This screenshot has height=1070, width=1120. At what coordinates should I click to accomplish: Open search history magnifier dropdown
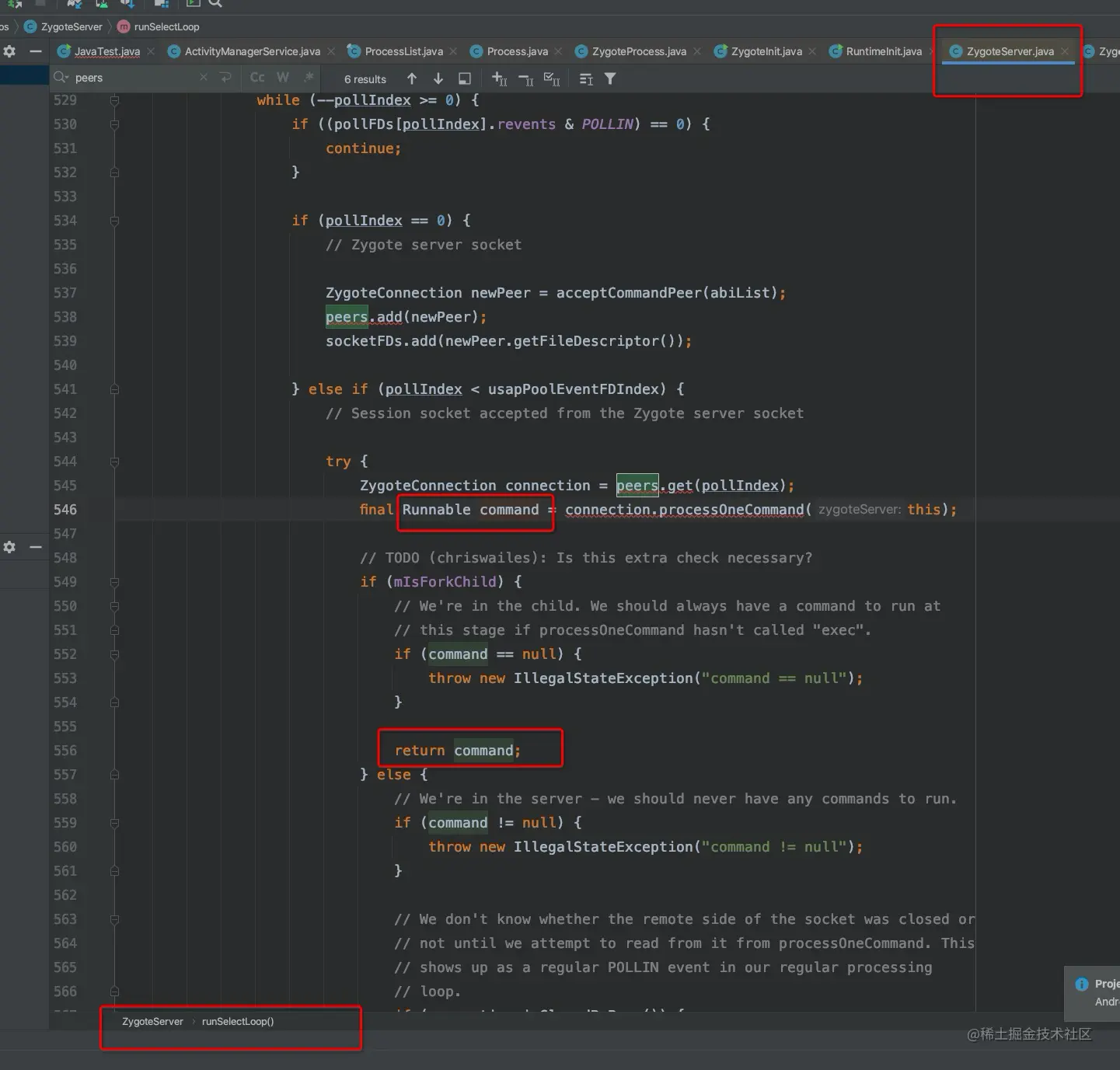pos(61,77)
